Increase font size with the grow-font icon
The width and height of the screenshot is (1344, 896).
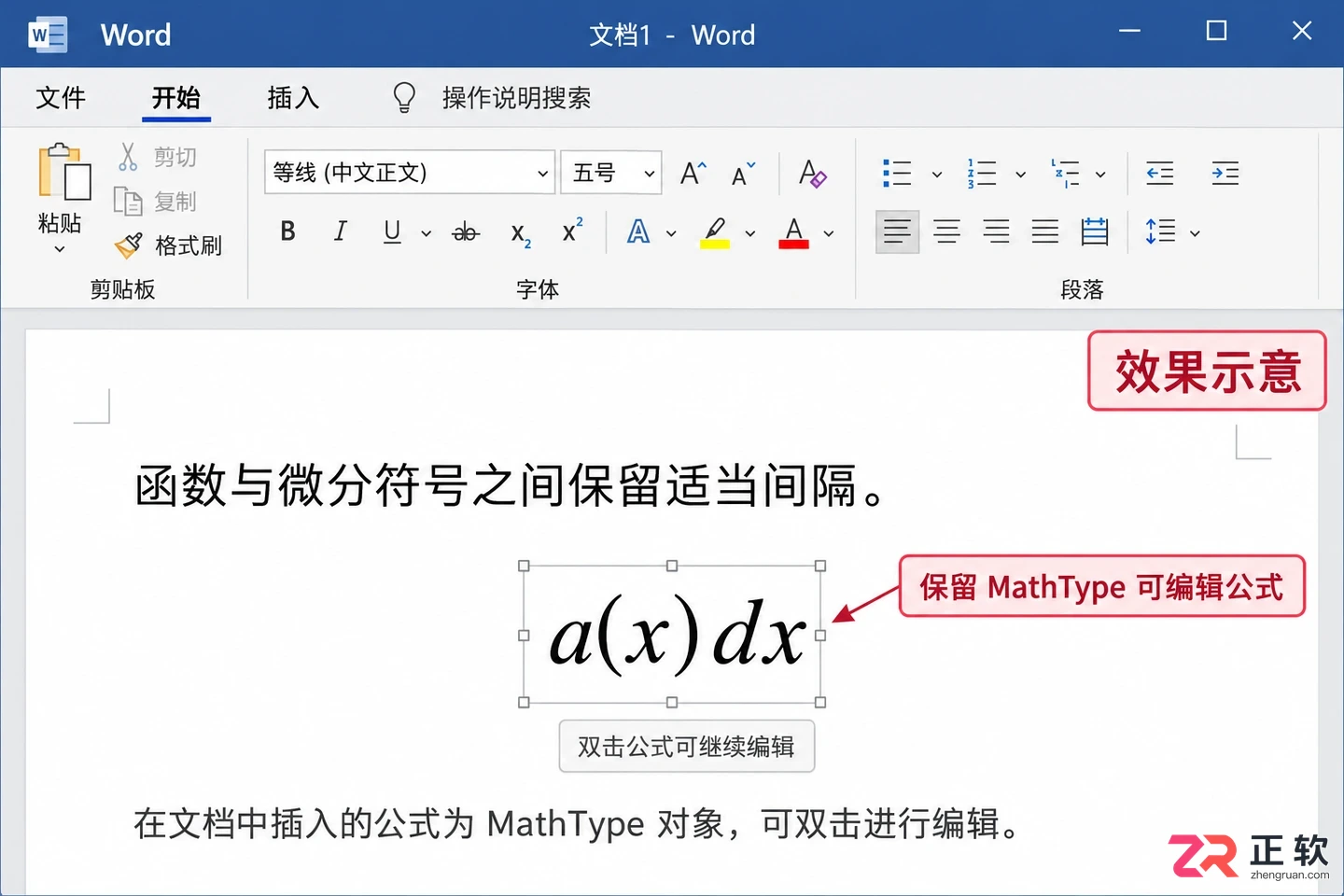693,173
